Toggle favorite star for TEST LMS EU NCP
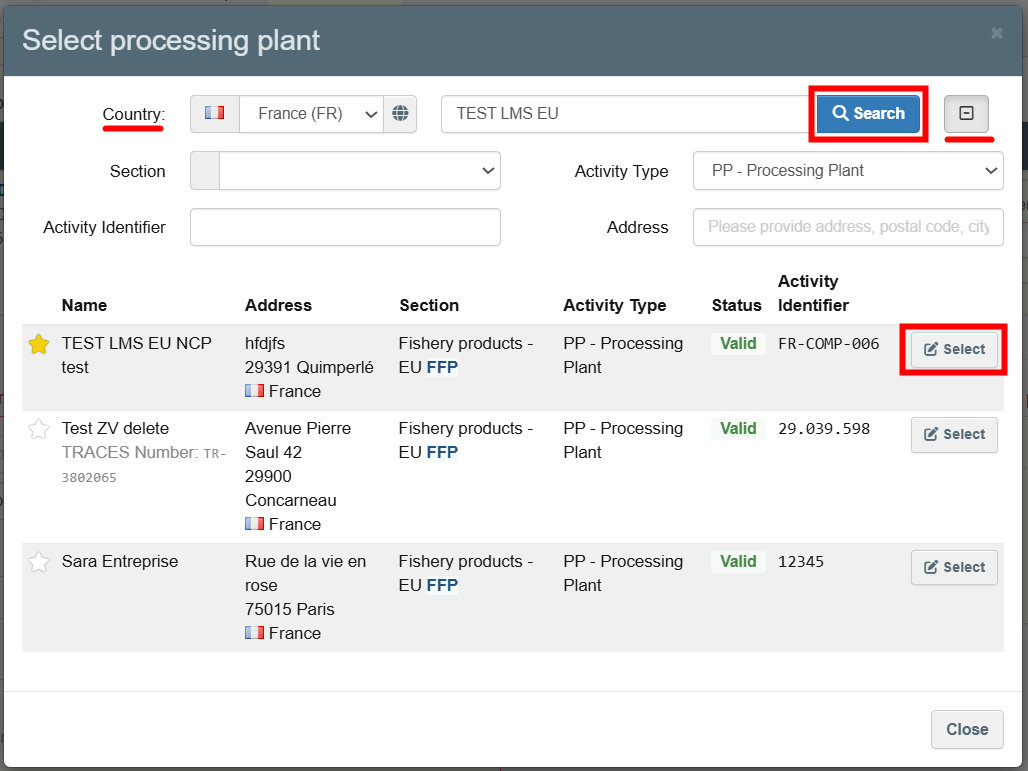The height and width of the screenshot is (771, 1028). [x=39, y=345]
